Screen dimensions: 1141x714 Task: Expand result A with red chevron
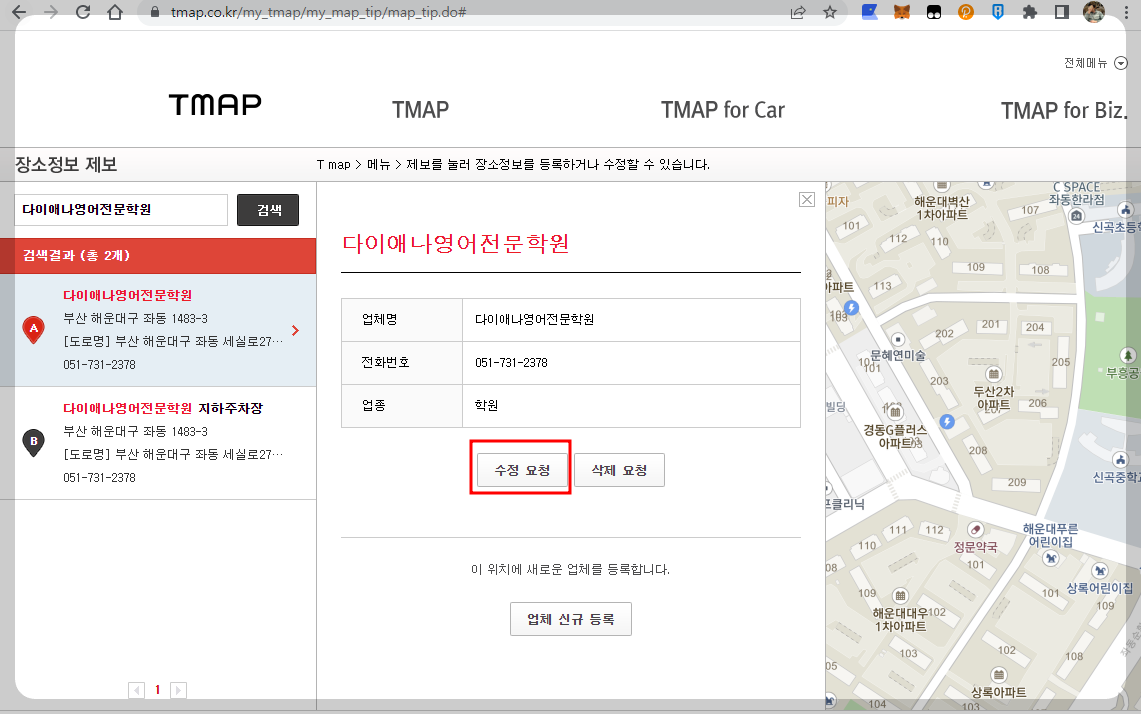point(295,330)
